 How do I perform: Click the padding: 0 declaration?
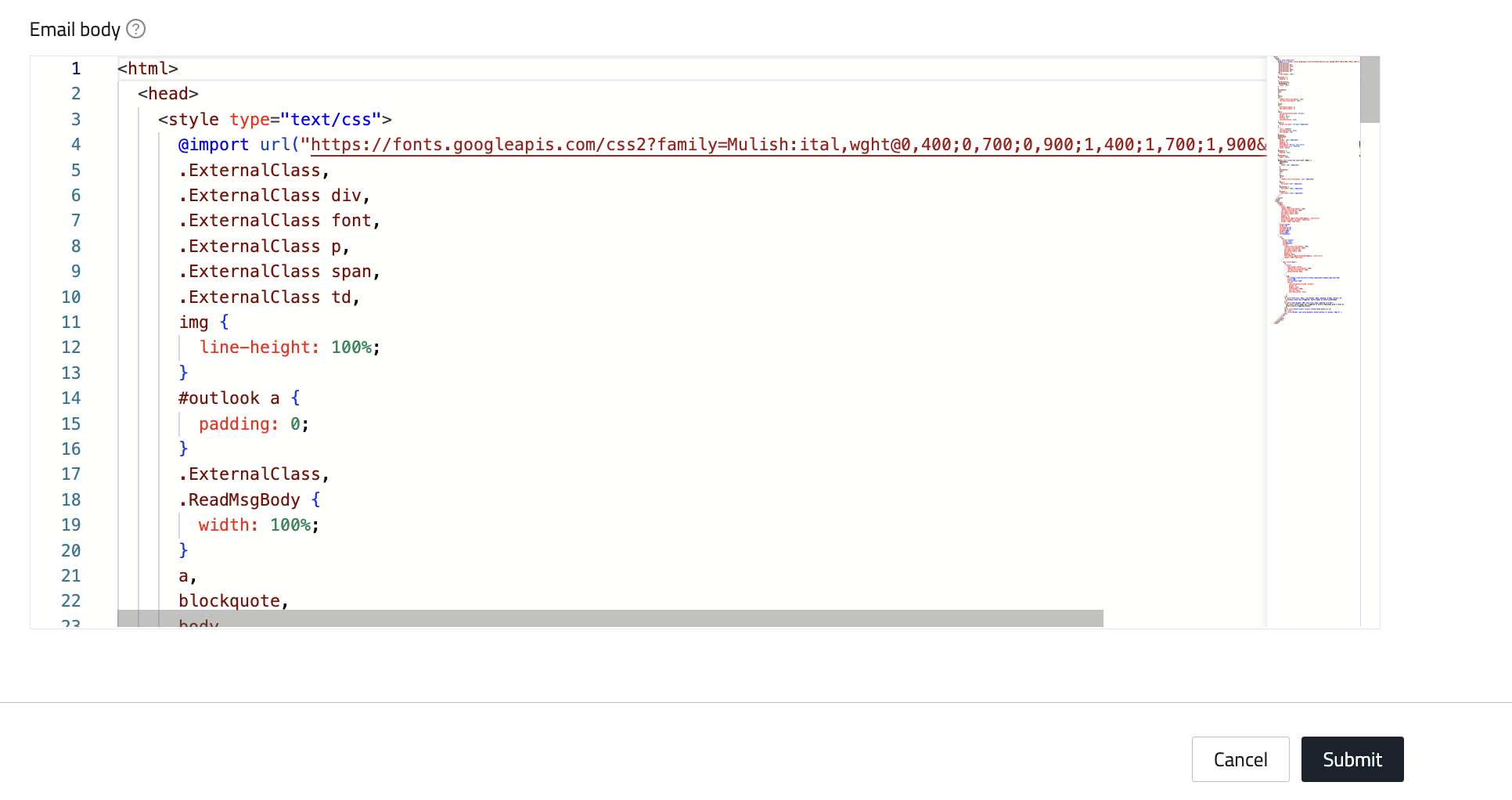(254, 424)
